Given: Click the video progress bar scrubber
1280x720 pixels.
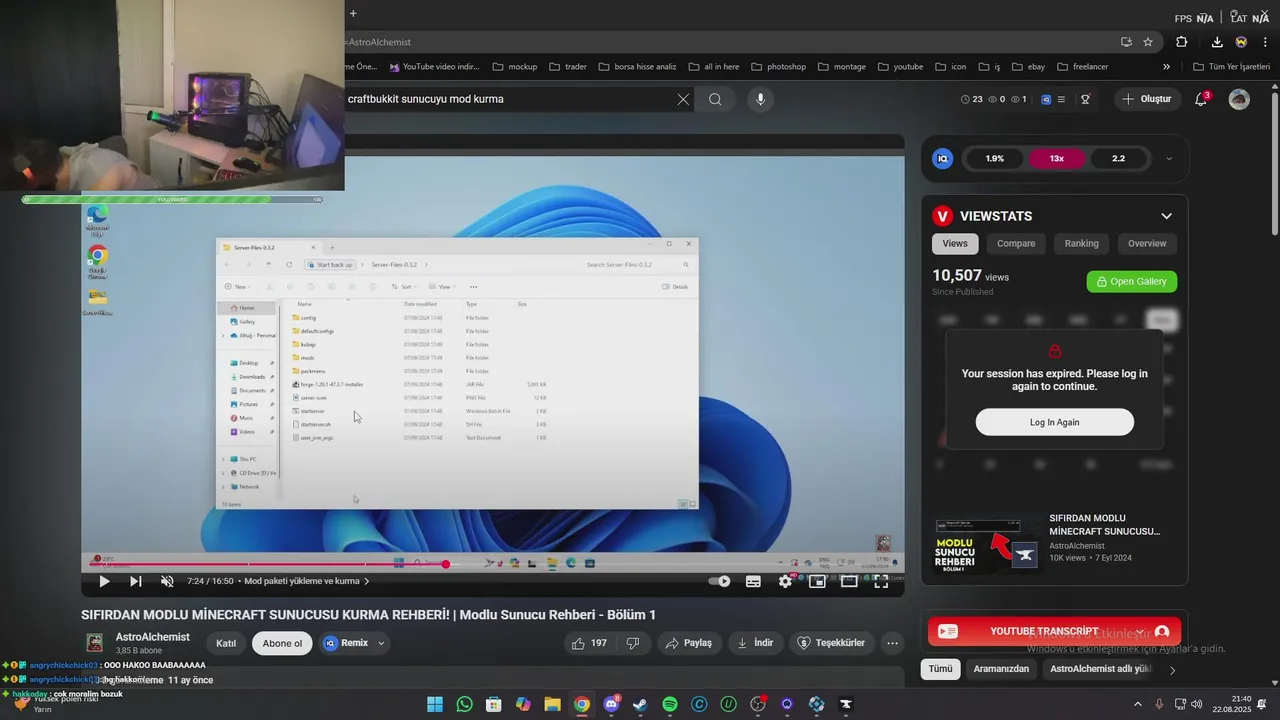Looking at the screenshot, I should (446, 564).
